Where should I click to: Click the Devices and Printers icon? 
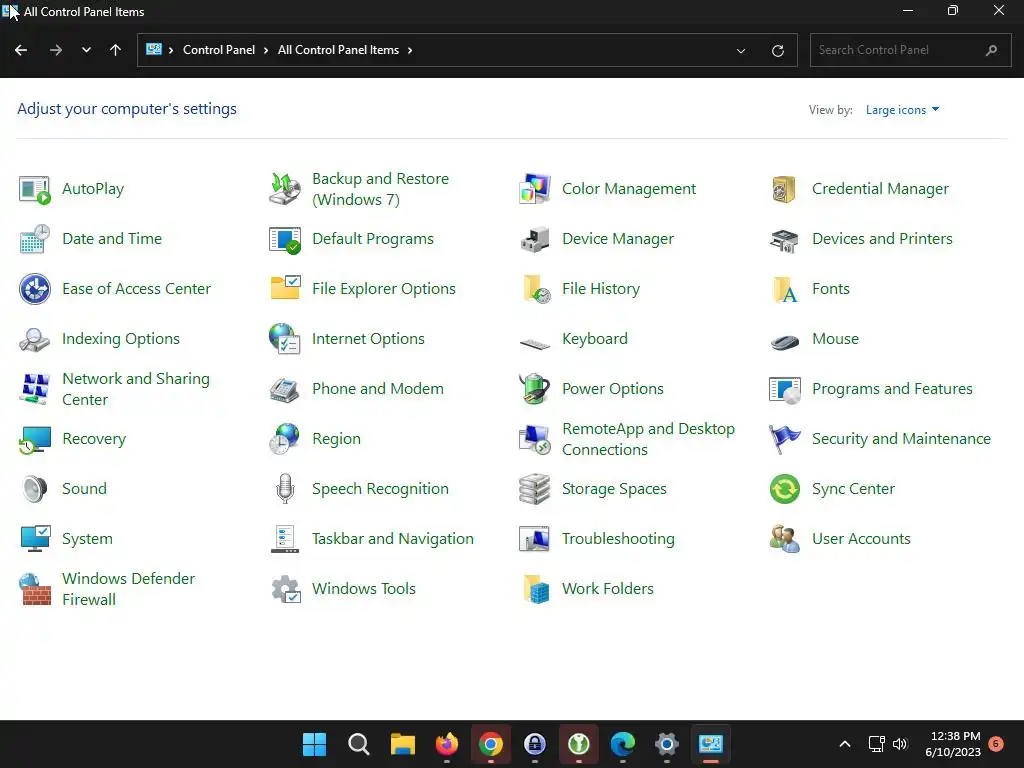784,239
